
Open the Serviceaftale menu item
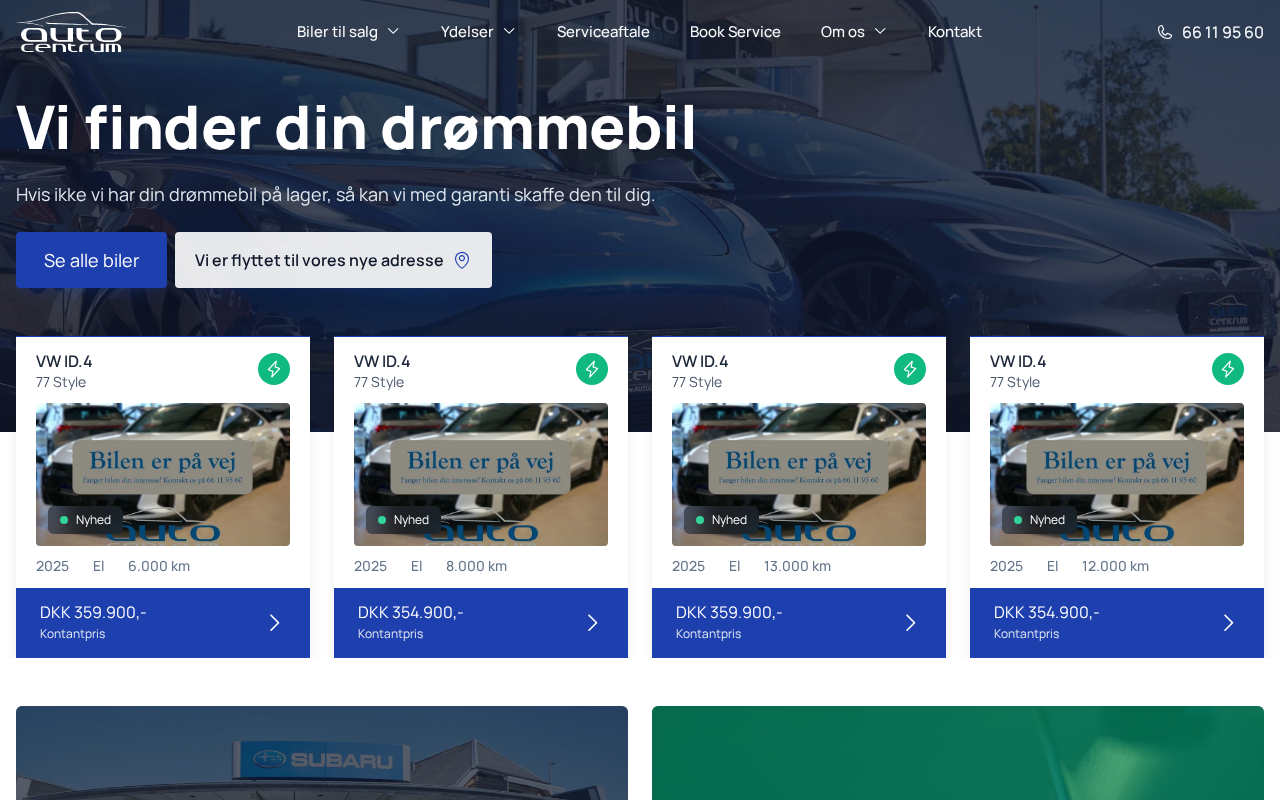603,32
